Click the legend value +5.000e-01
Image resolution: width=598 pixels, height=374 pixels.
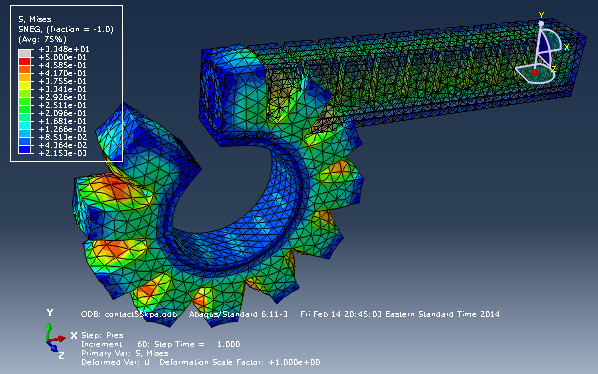[x=63, y=57]
